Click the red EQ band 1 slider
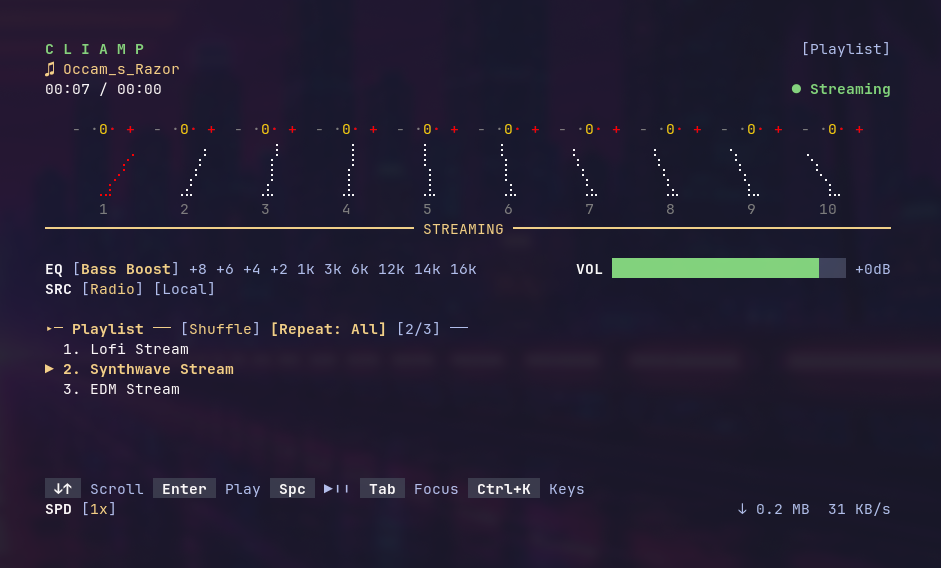Image resolution: width=941 pixels, height=568 pixels. point(116,175)
